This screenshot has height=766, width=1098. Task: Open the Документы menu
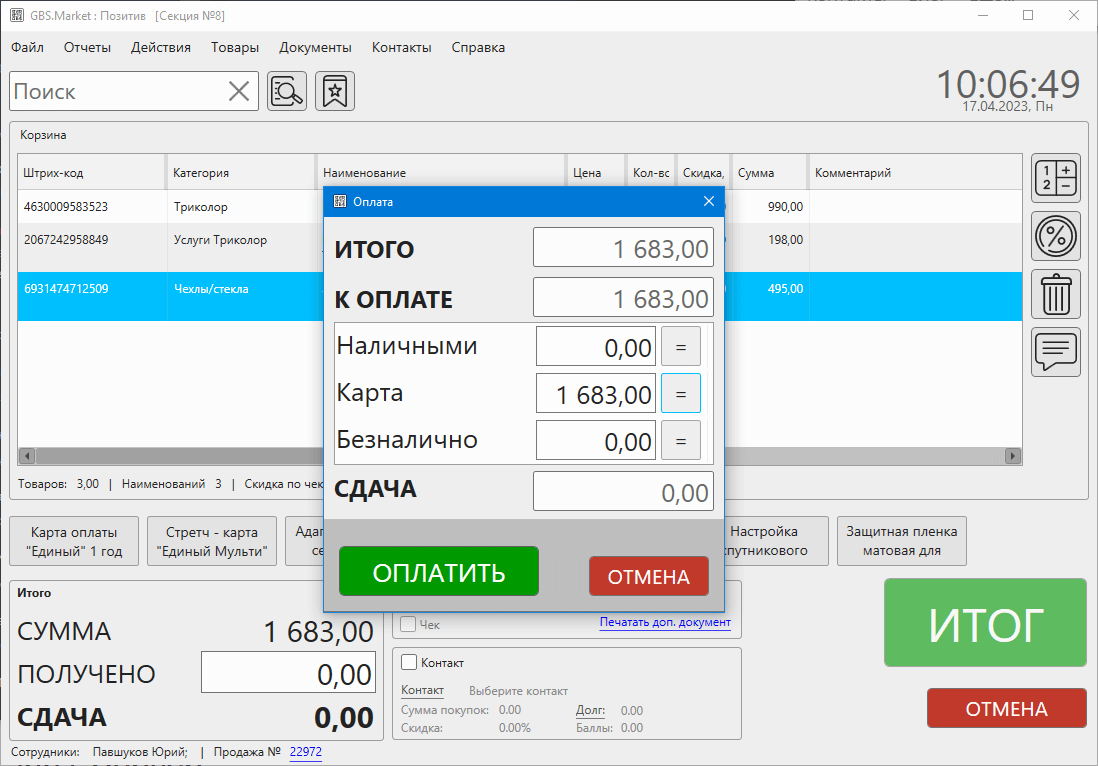click(314, 47)
